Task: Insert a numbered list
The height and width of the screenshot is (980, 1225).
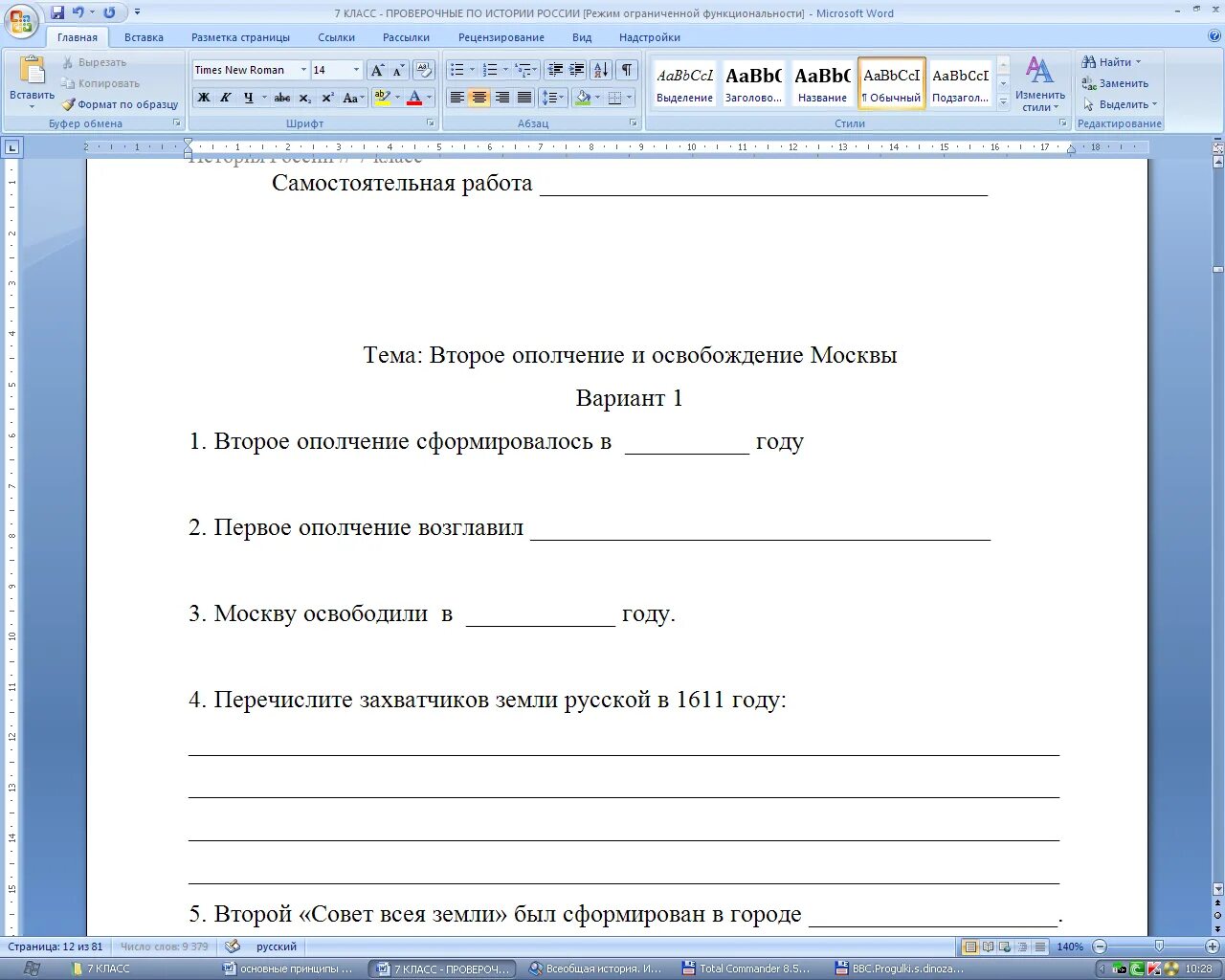Action: pyautogui.click(x=490, y=70)
